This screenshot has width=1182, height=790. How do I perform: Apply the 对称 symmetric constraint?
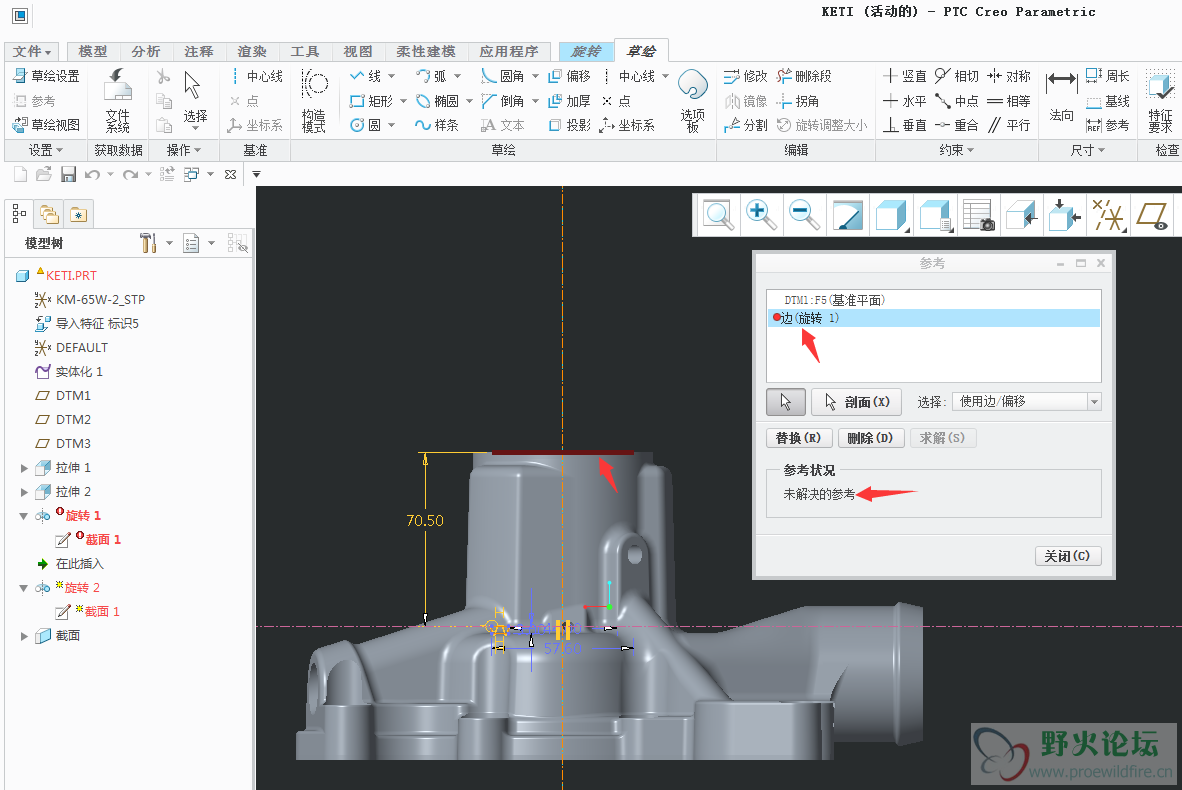[x=1009, y=76]
